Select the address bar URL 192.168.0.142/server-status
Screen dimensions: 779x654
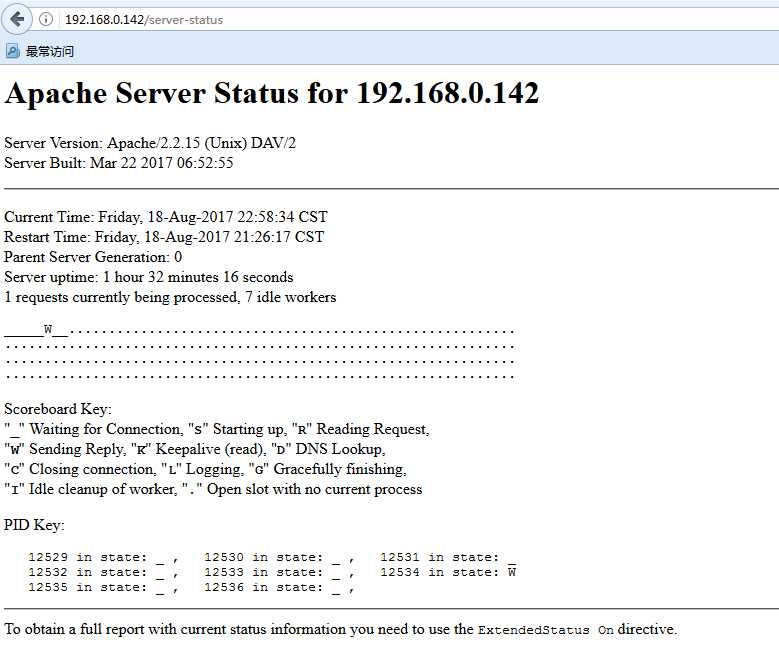(144, 20)
